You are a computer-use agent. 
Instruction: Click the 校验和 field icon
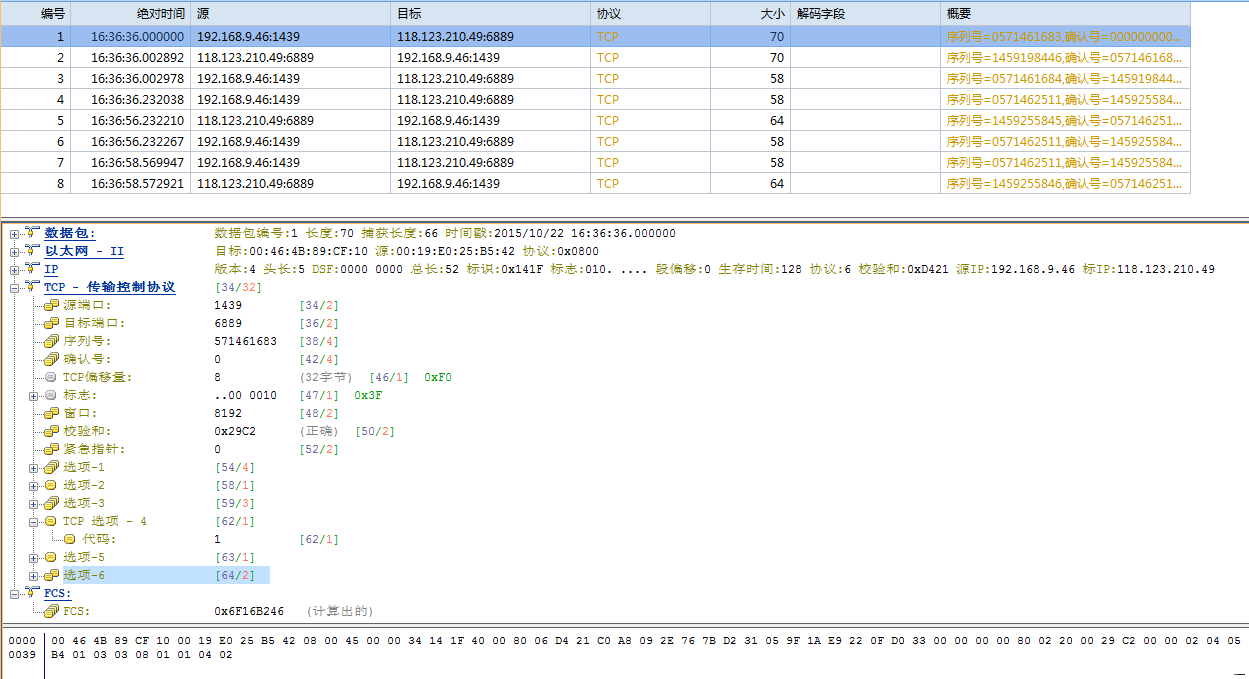coord(51,431)
